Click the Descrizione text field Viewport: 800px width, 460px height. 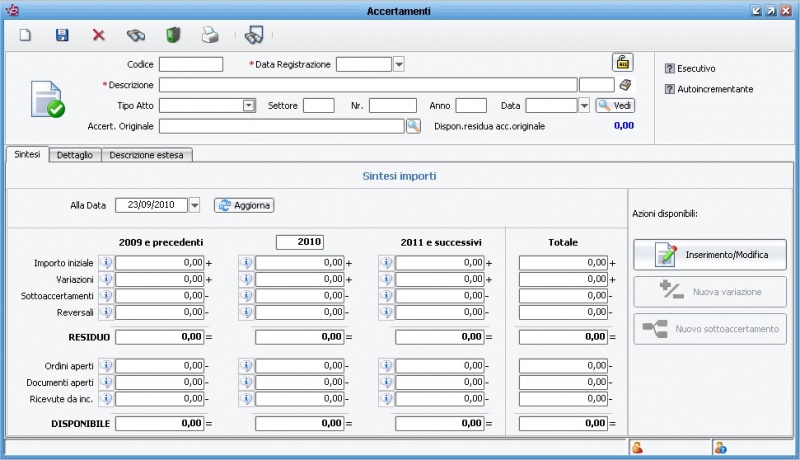(x=367, y=85)
